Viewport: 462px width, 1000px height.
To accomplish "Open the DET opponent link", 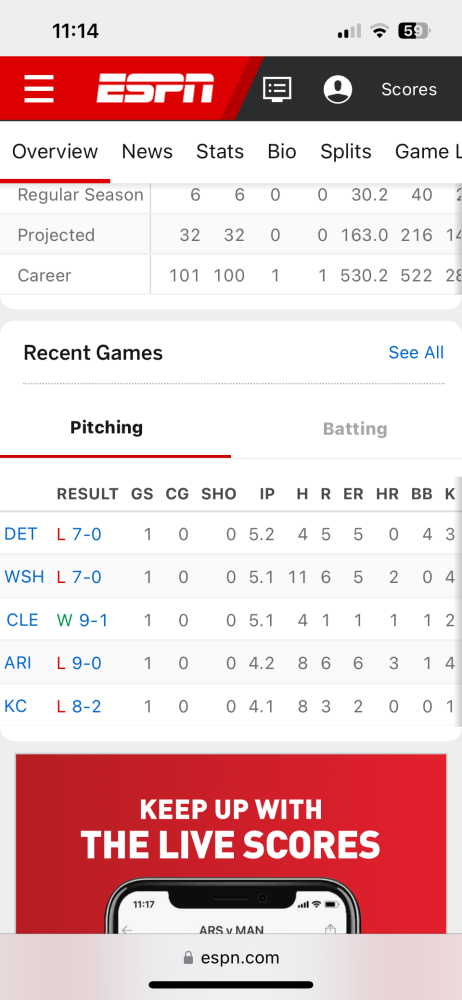I will coord(21,534).
